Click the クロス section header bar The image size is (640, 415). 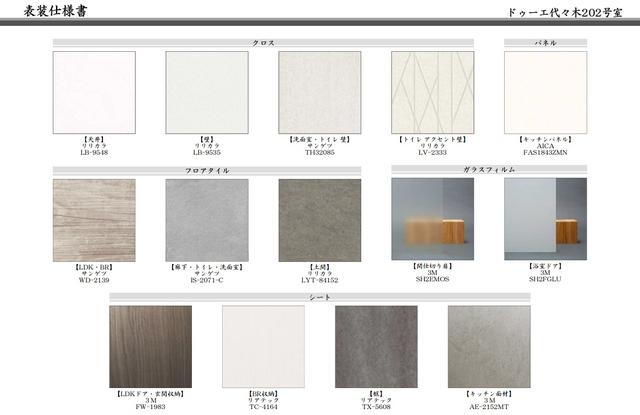tap(263, 43)
